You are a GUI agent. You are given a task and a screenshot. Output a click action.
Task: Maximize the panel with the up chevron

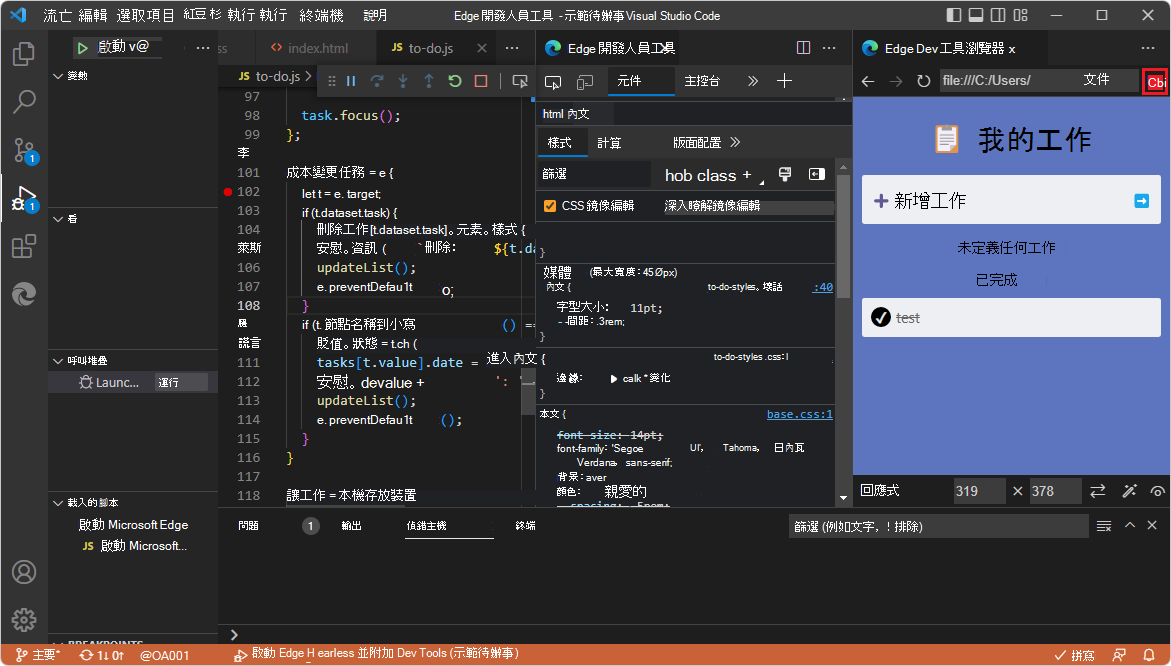pos(1130,526)
